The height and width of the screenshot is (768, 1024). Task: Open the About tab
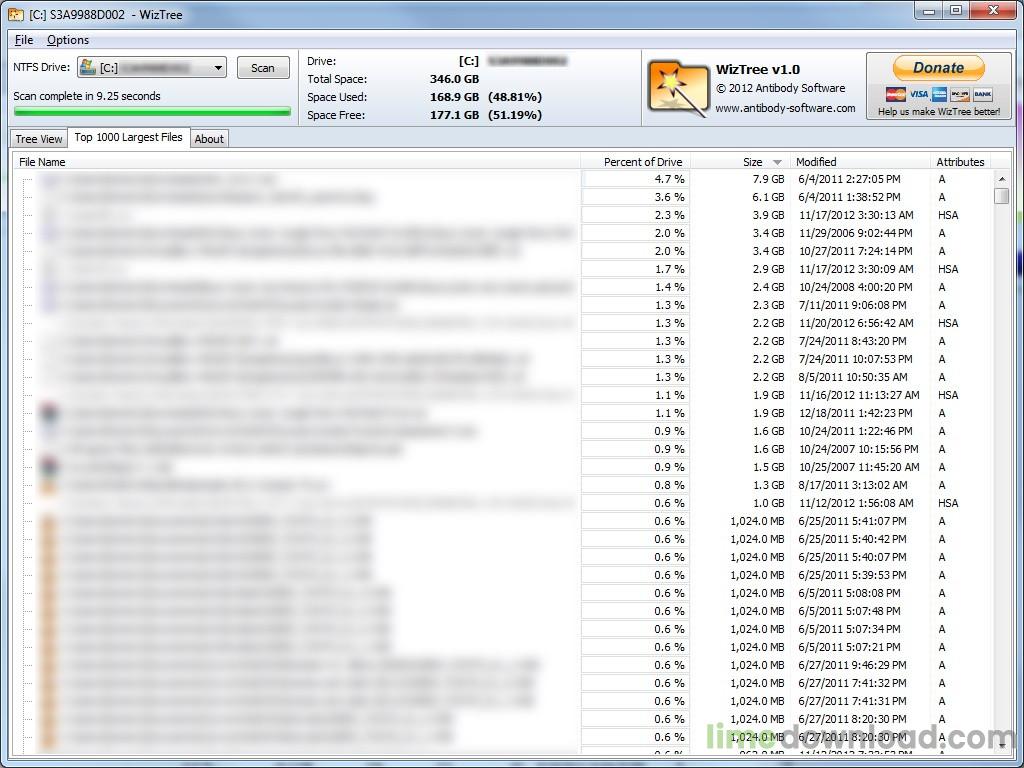tap(209, 138)
